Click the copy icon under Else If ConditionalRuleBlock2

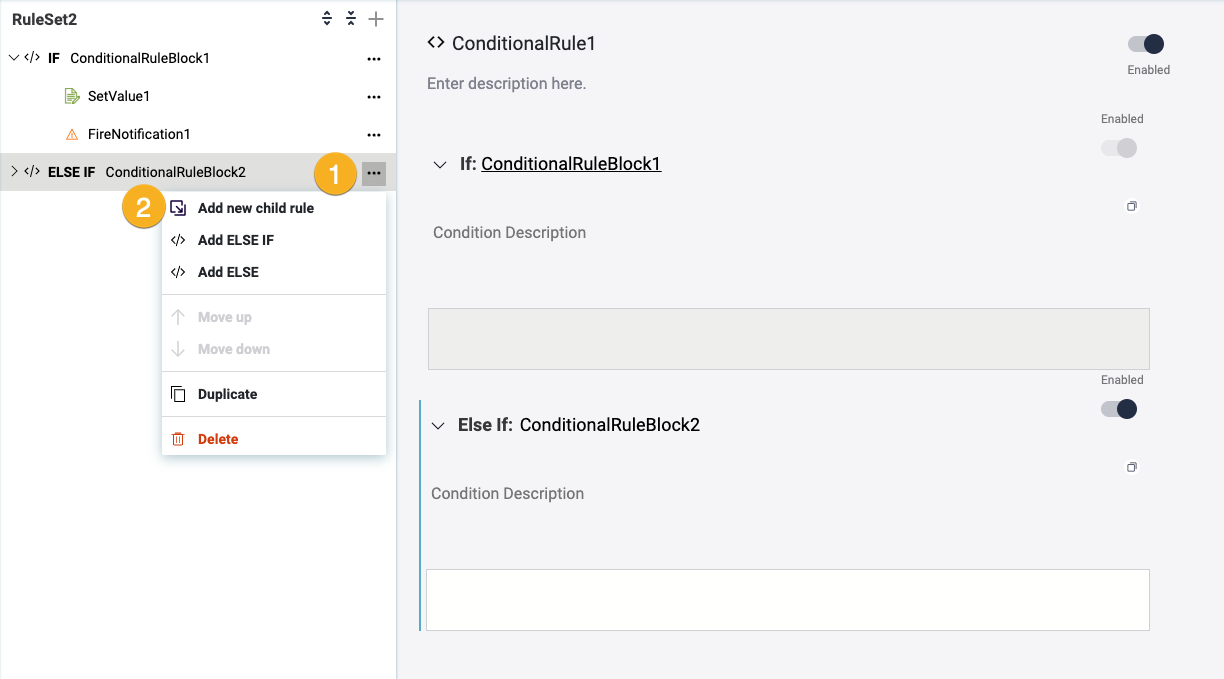pyautogui.click(x=1132, y=467)
